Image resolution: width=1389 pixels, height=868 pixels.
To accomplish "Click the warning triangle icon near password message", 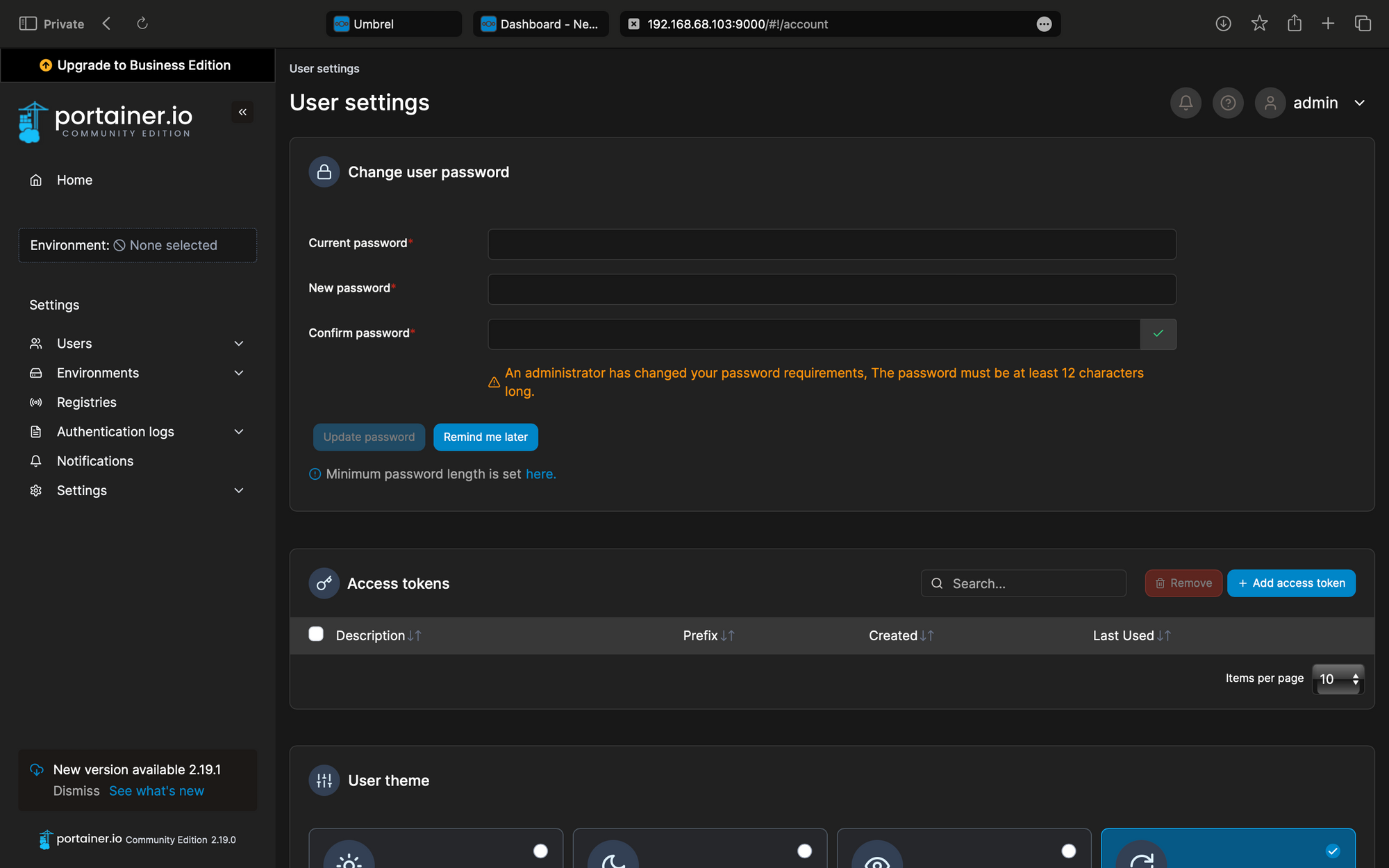I will click(494, 381).
